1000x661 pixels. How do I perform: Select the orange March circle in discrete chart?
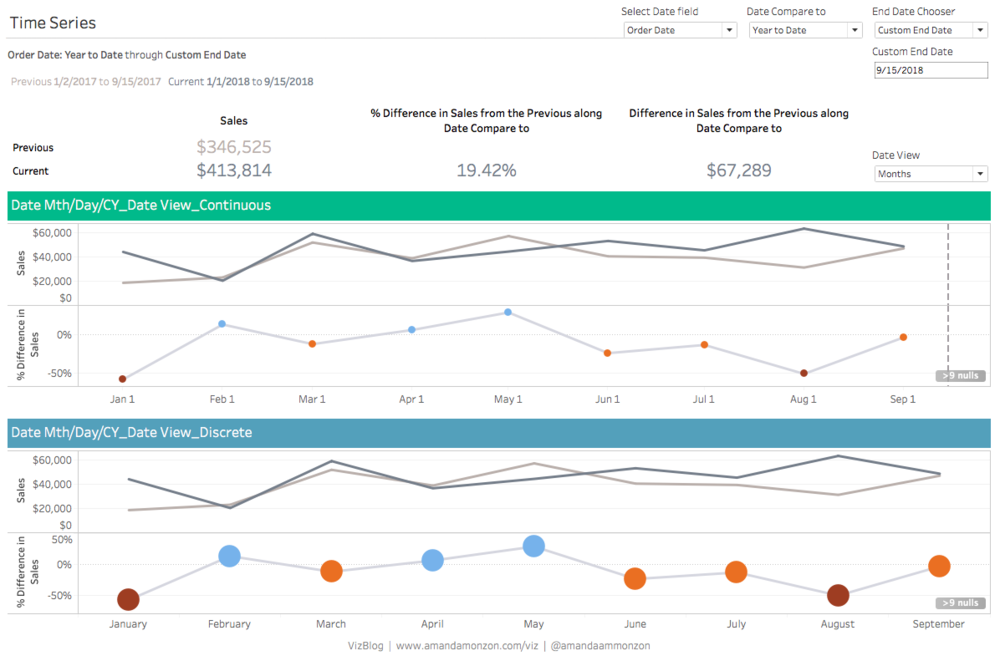(x=331, y=571)
